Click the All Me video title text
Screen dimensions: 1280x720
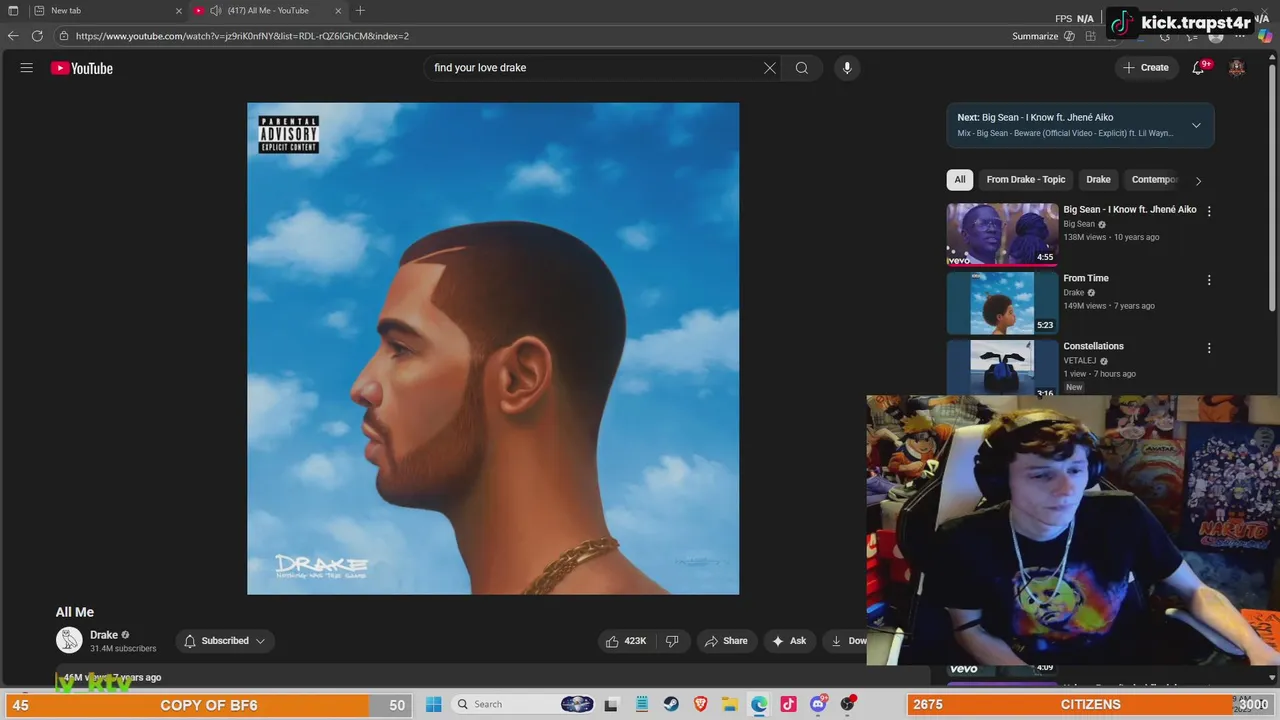75,612
